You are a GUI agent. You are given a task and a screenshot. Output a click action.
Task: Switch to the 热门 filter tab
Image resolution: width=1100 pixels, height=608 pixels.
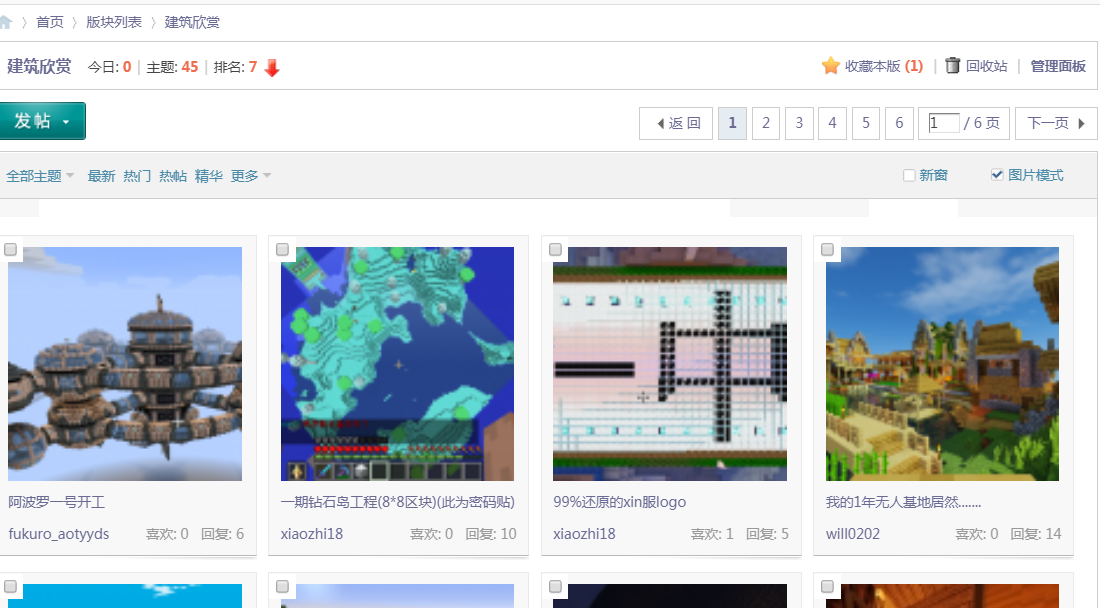pyautogui.click(x=137, y=176)
